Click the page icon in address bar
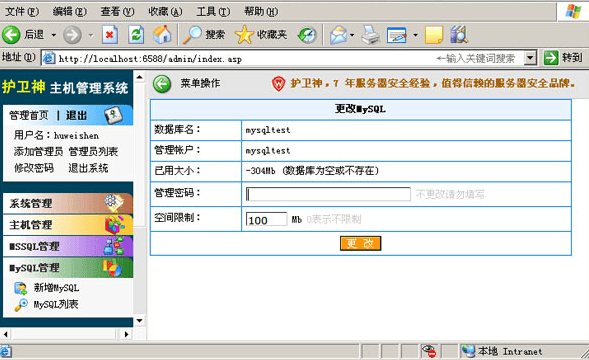 (x=49, y=58)
